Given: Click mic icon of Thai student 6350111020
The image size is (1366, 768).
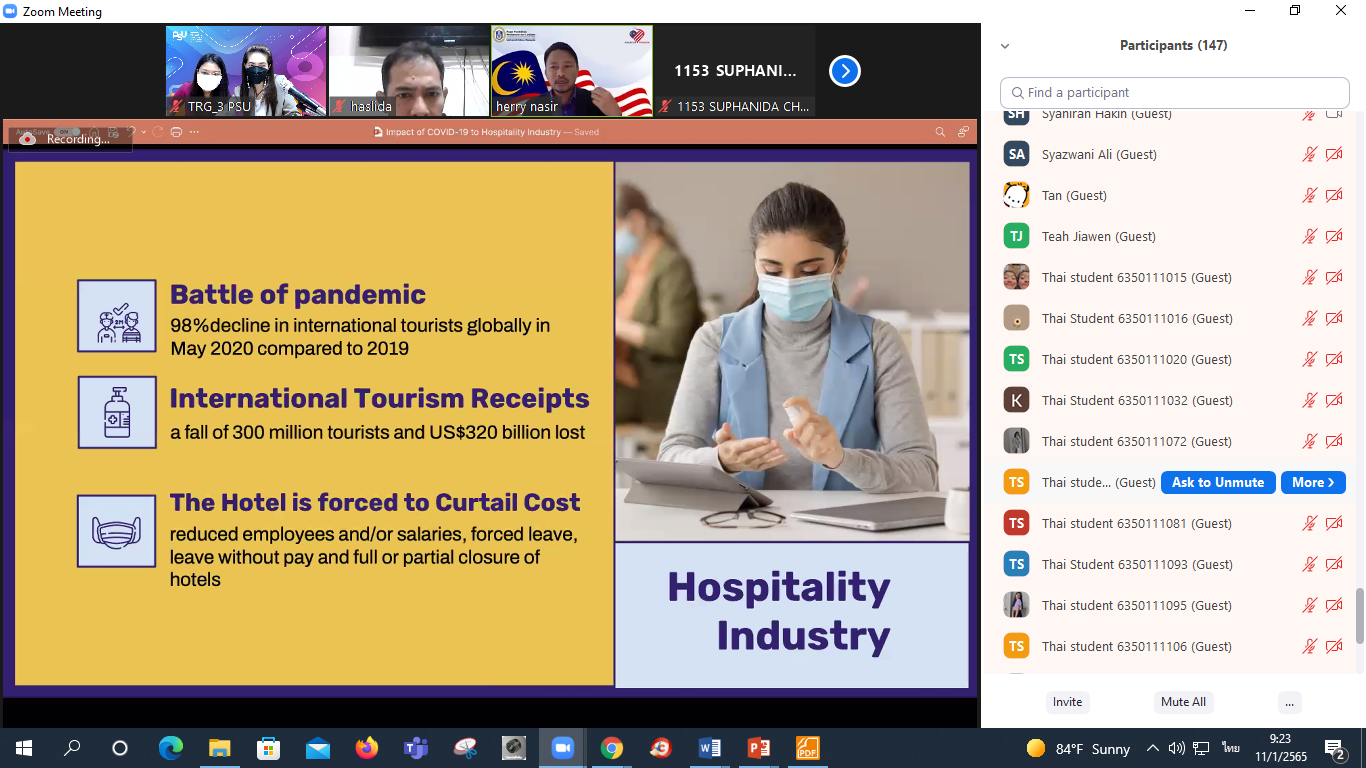Looking at the screenshot, I should click(1309, 359).
